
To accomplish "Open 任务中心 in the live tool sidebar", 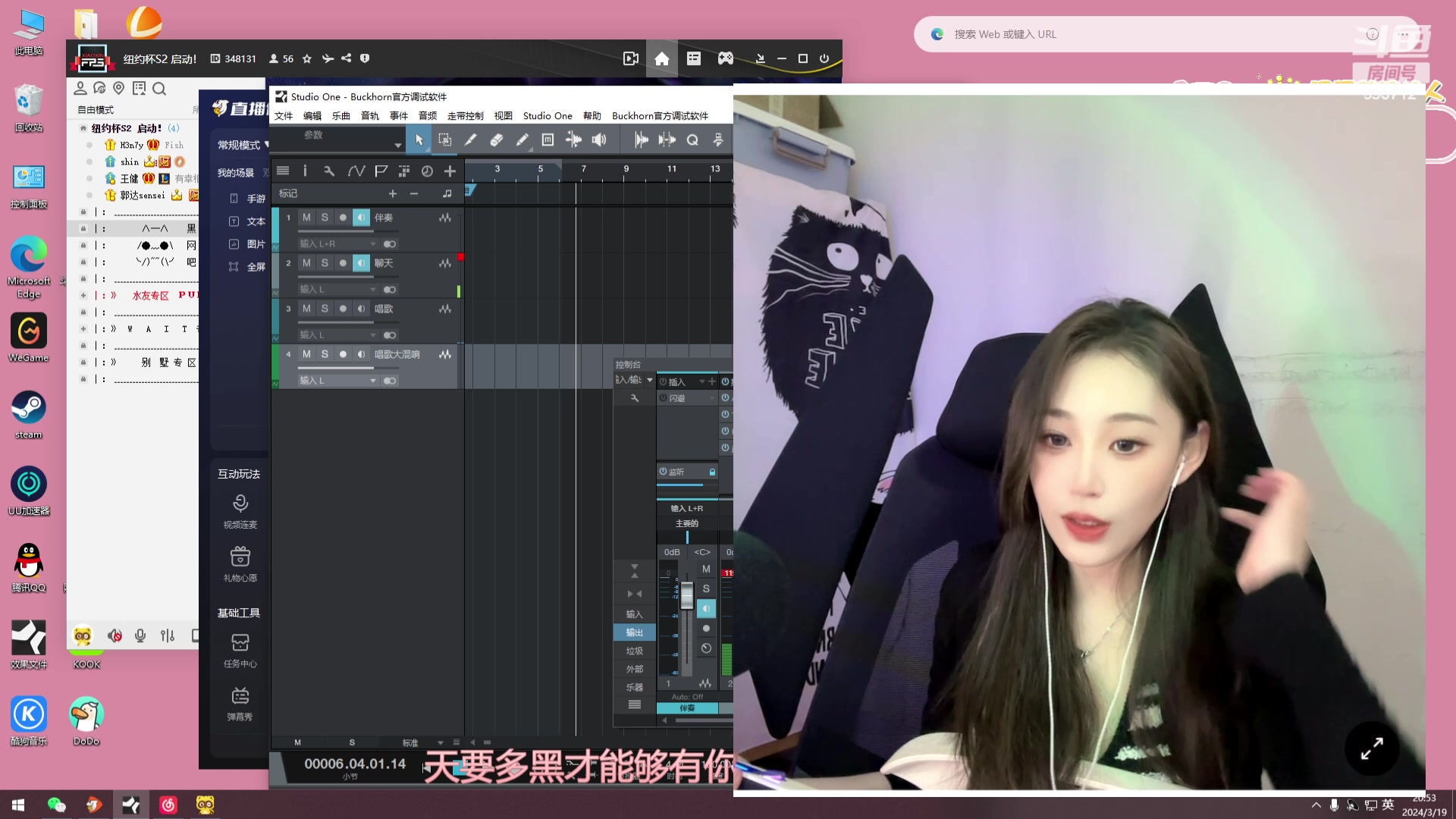I will pyautogui.click(x=240, y=650).
